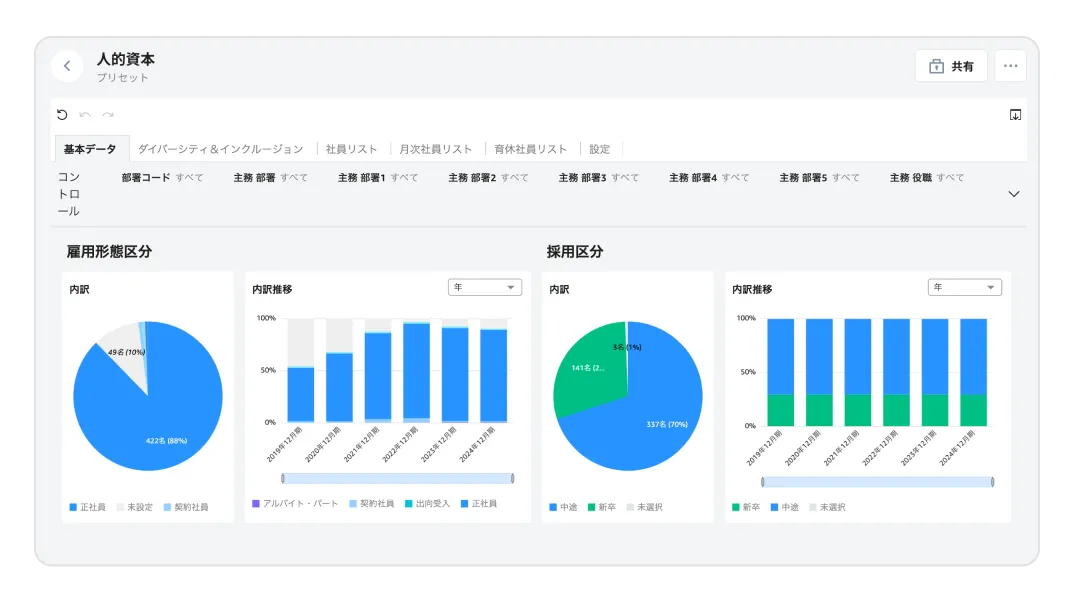The image size is (1072, 603).
Task: Expand the control panel with the chevron
Action: pos(1014,194)
